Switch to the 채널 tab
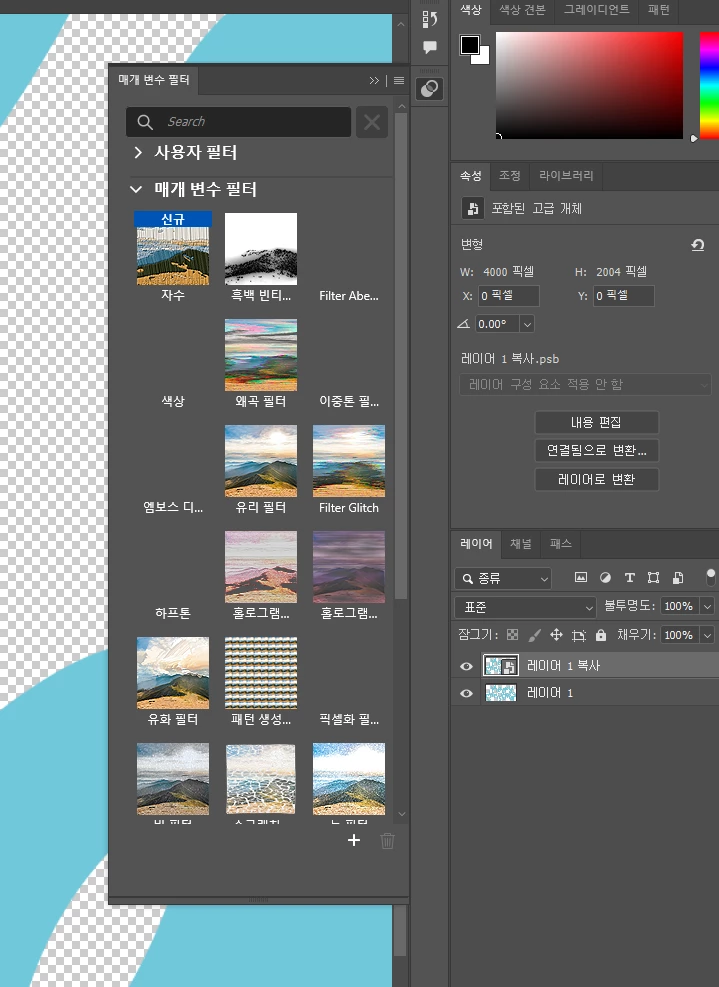This screenshot has width=719, height=987. pos(521,544)
